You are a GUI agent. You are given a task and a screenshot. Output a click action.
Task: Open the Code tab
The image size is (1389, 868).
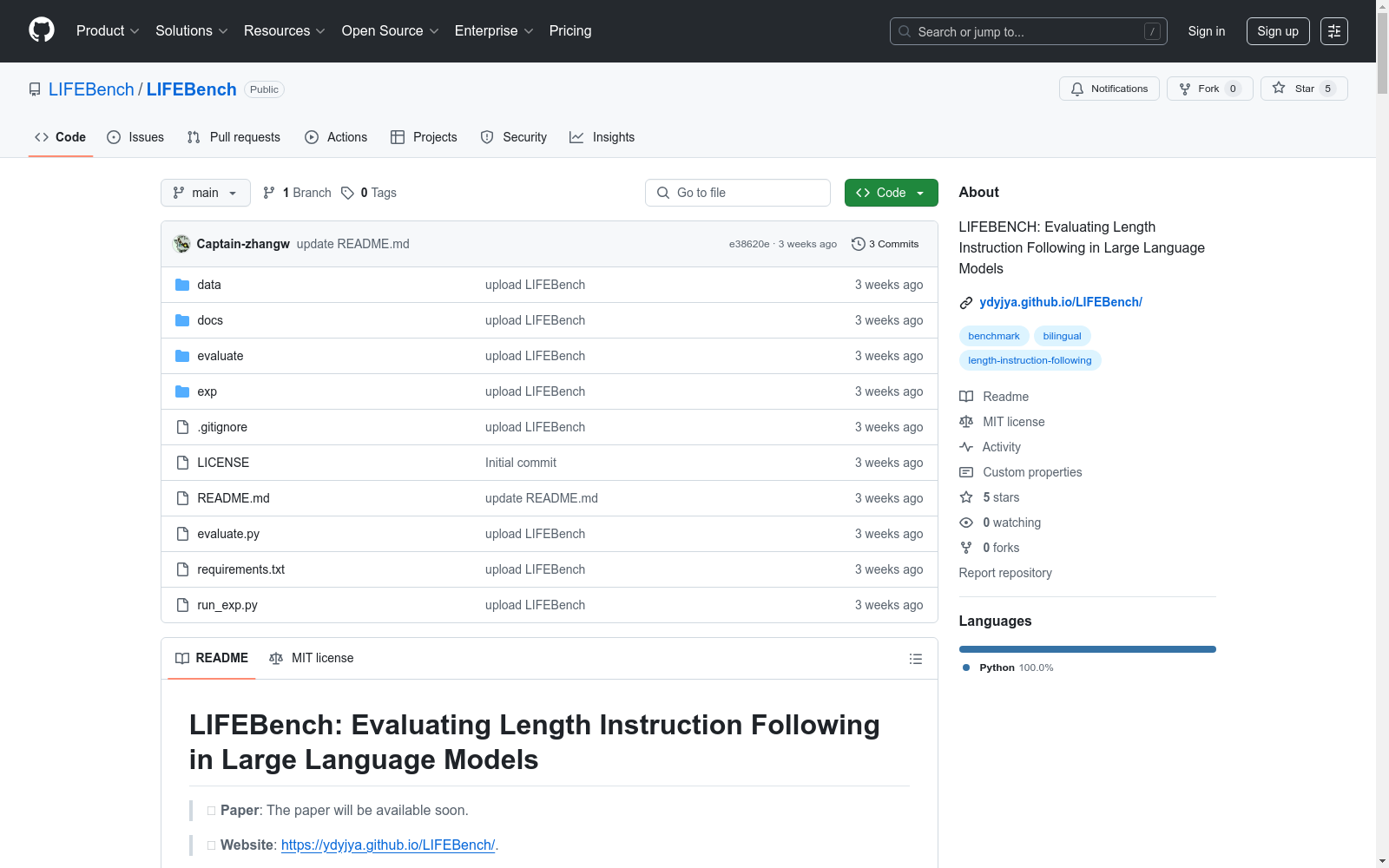tap(61, 137)
